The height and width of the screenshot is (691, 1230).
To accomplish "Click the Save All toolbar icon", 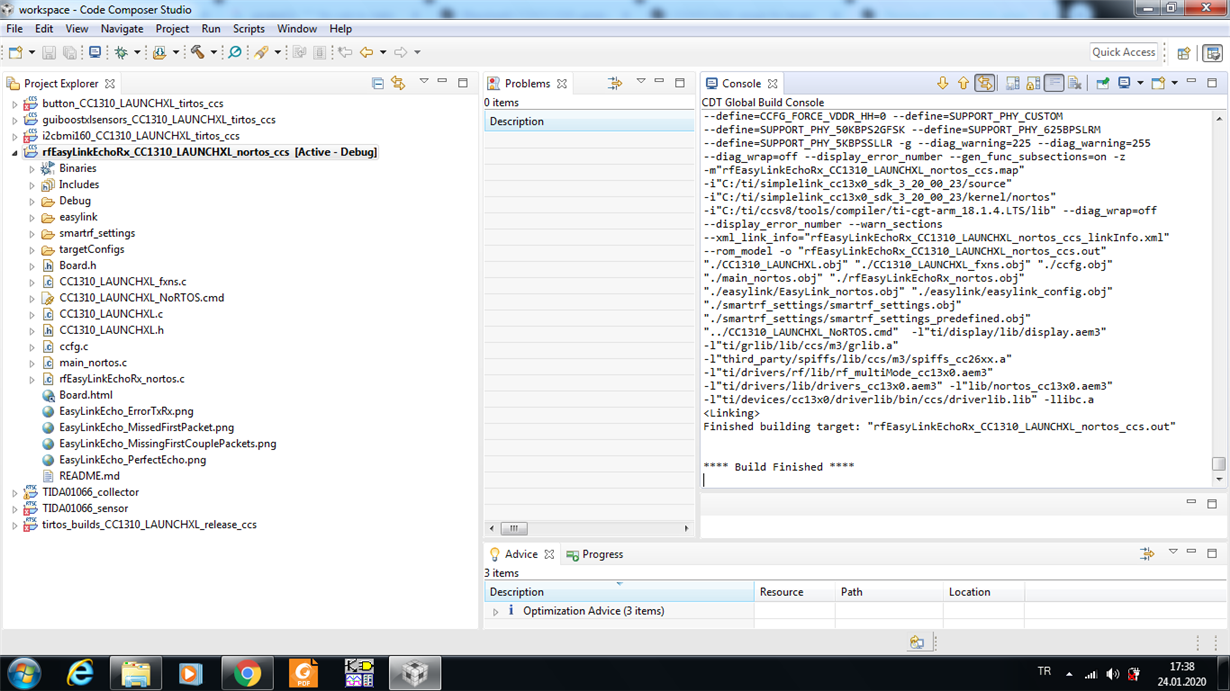I will [69, 52].
